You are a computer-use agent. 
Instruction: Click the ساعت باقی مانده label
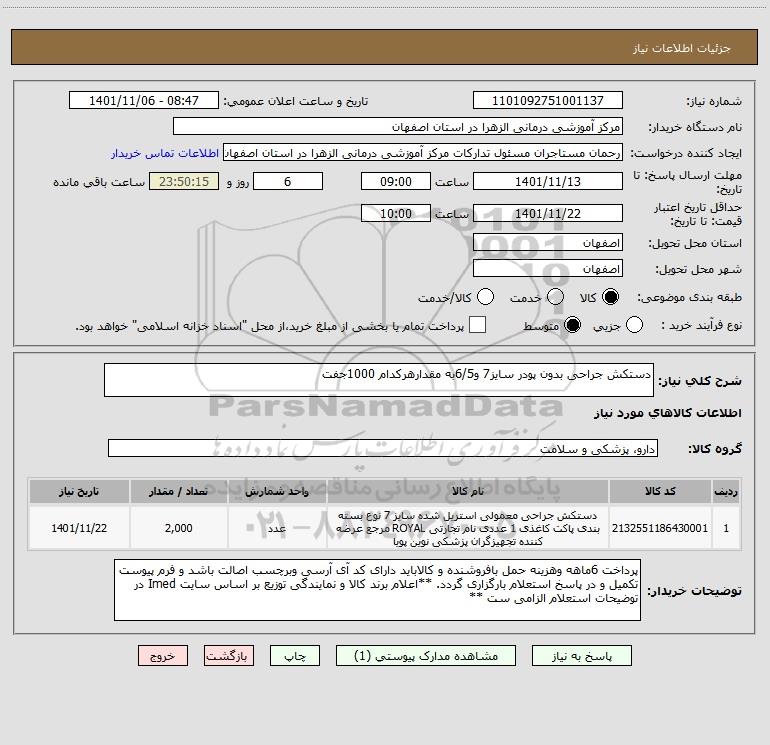click(99, 182)
